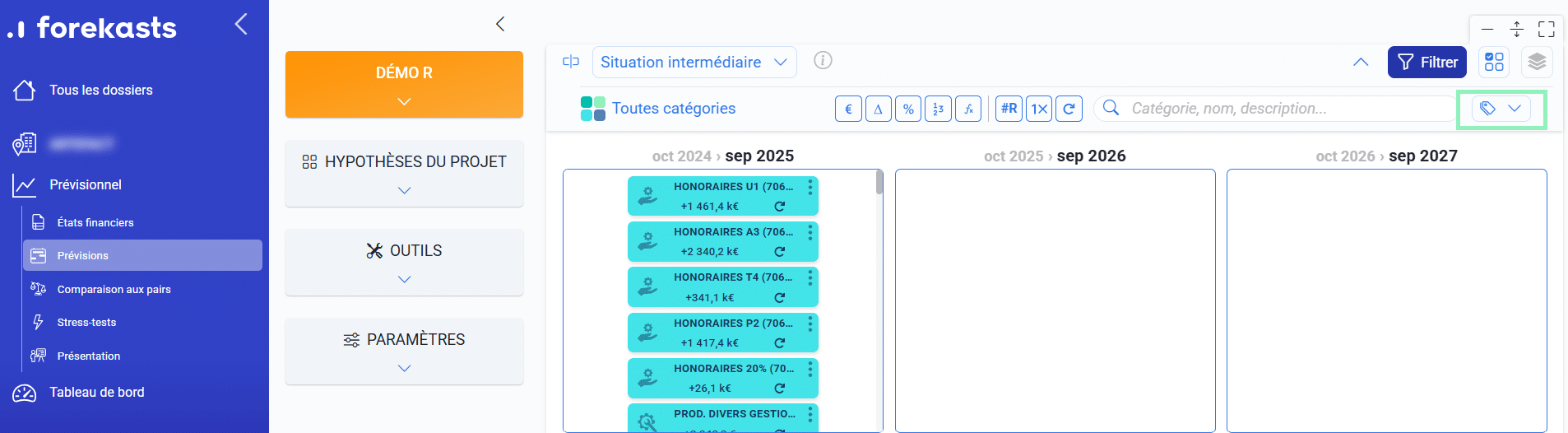Screen dimensions: 1568x433
Task: Toggle the delta variation filter
Action: pyautogui.click(x=878, y=109)
